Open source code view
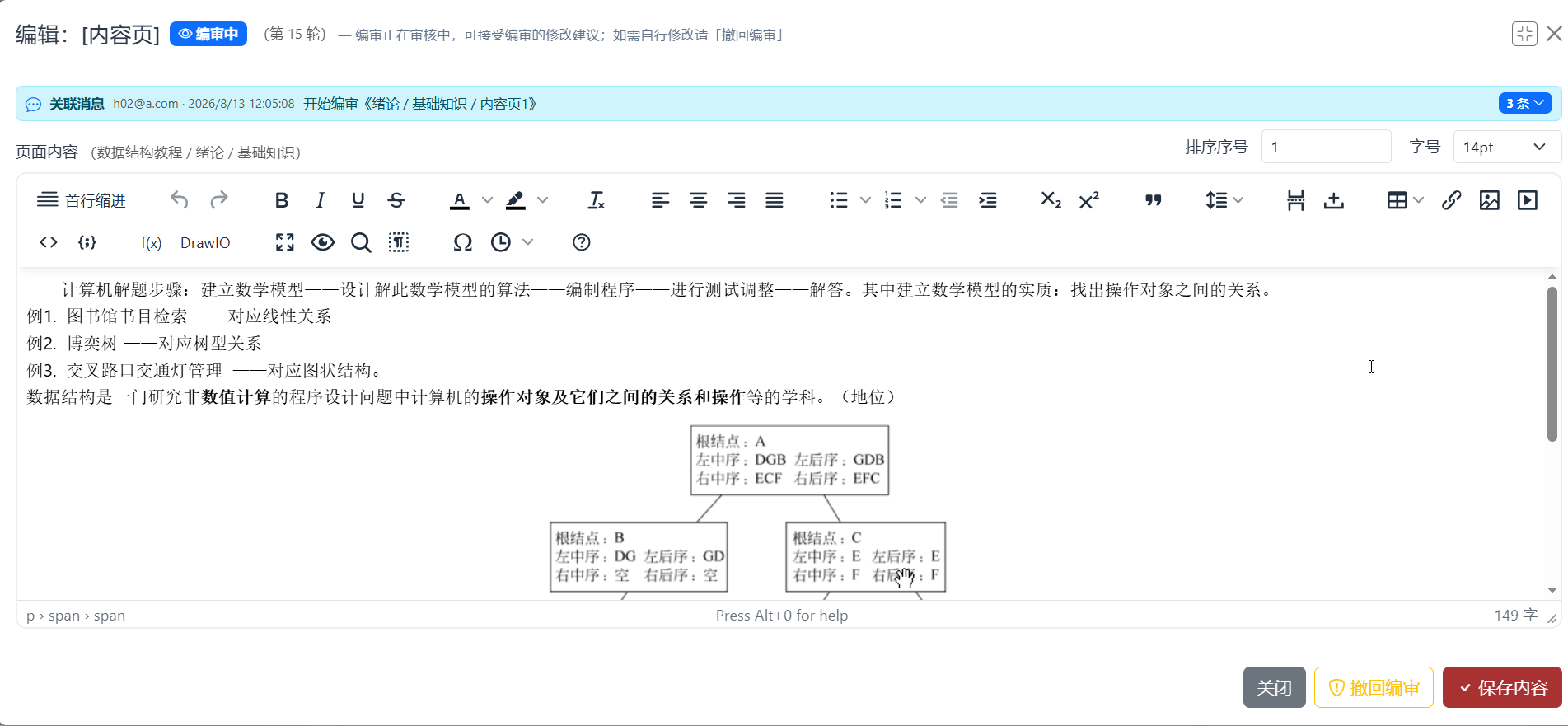 tap(49, 242)
